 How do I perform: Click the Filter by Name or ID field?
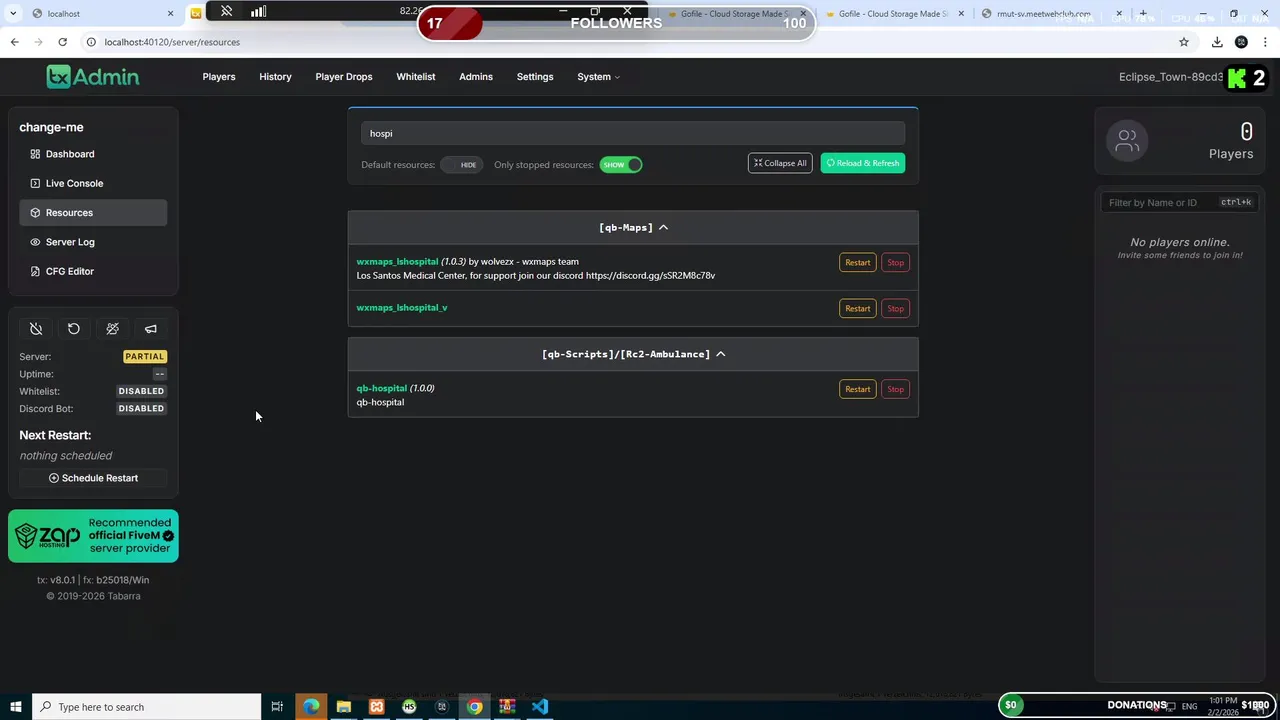pyautogui.click(x=1180, y=202)
